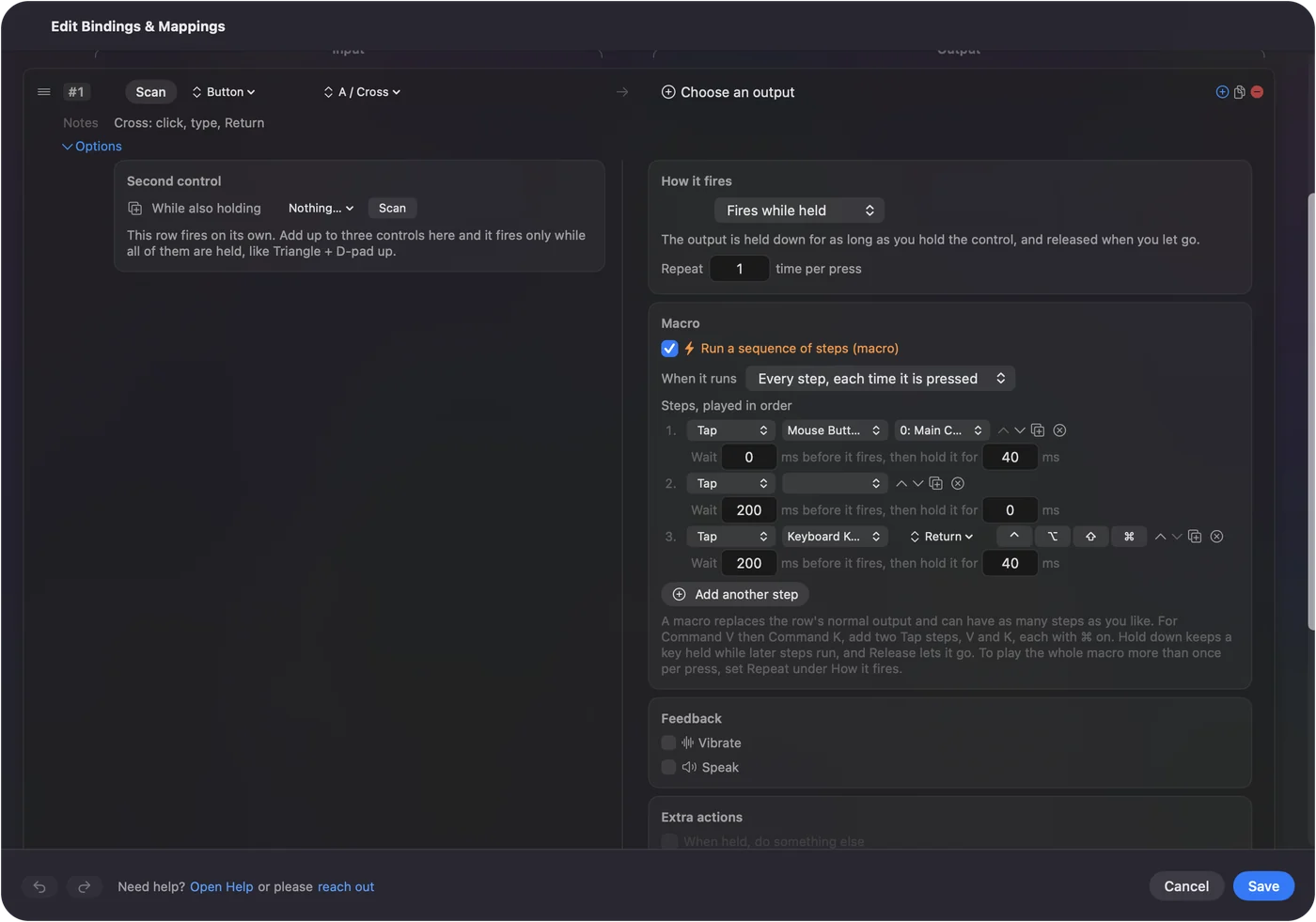Remove macro step 3
Screen dimensions: 1316x922
click(x=1216, y=537)
